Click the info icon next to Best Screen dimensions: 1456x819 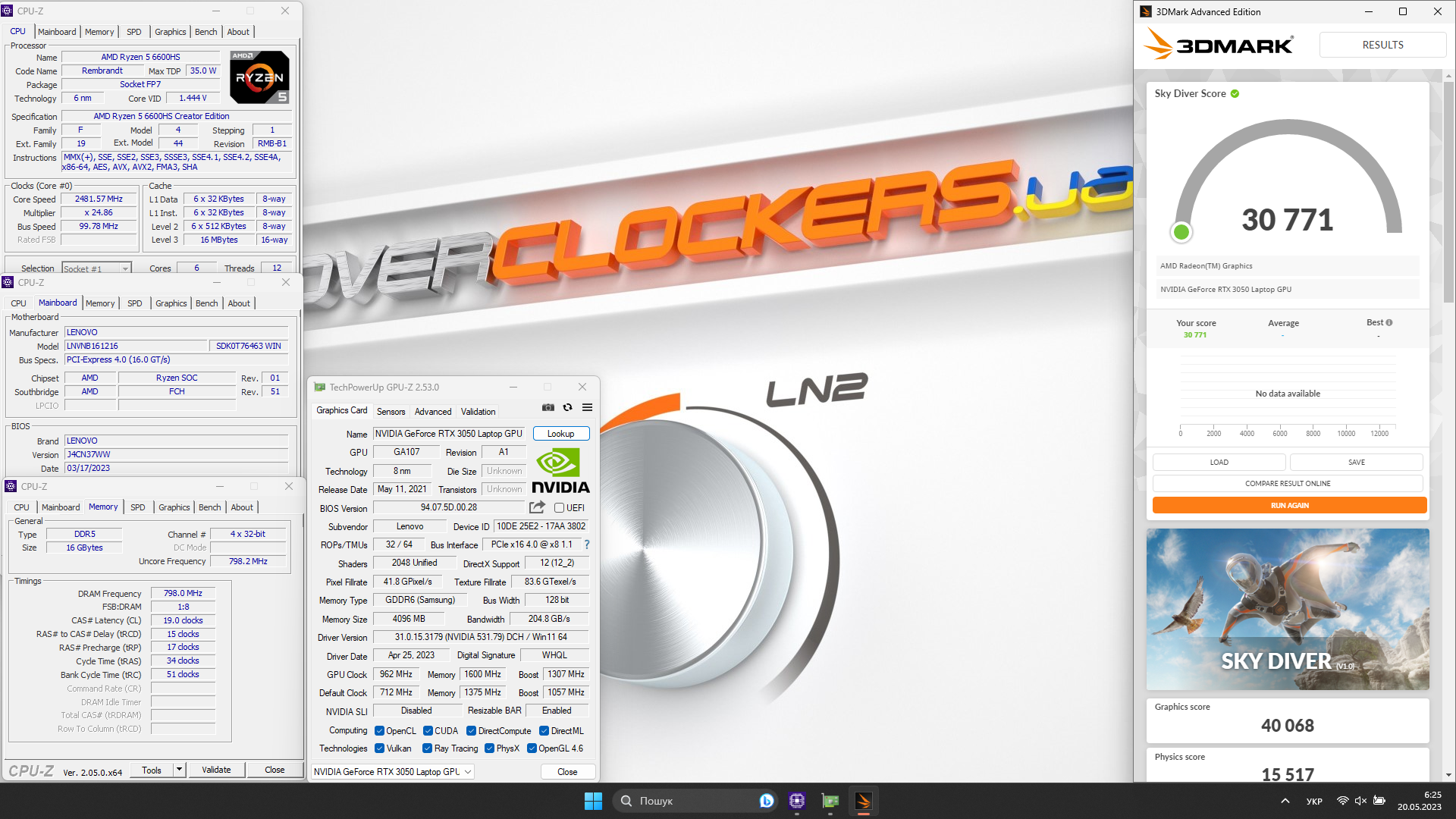coord(1389,323)
